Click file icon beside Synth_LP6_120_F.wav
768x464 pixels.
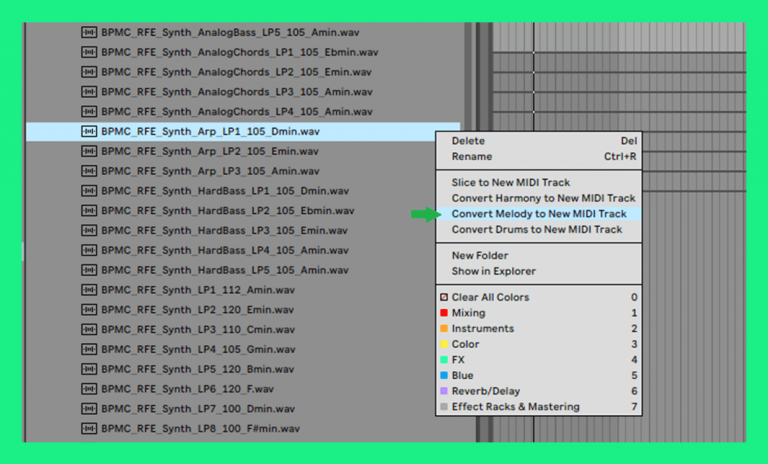[x=88, y=389]
